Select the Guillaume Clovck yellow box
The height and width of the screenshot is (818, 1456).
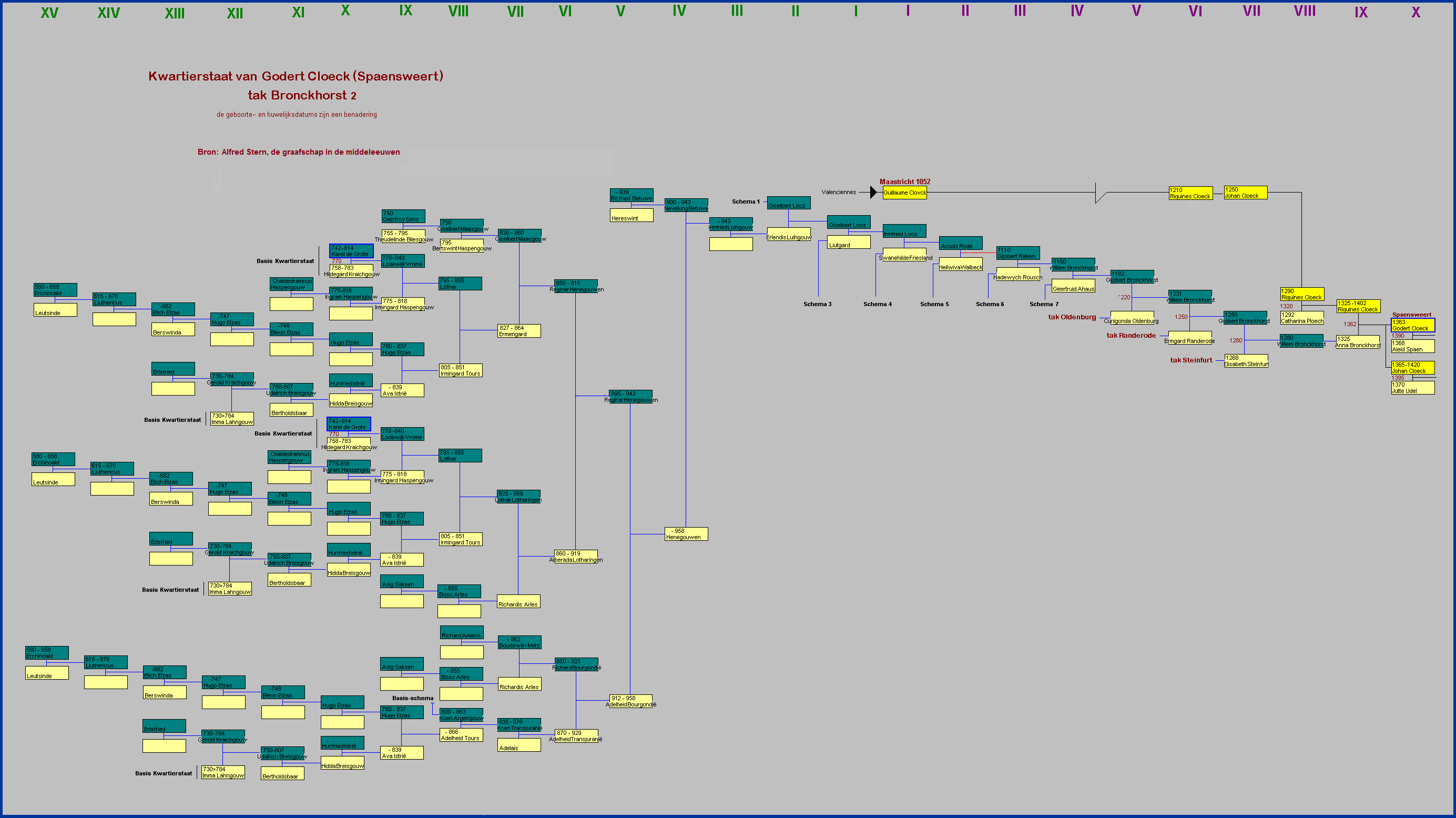tap(904, 193)
